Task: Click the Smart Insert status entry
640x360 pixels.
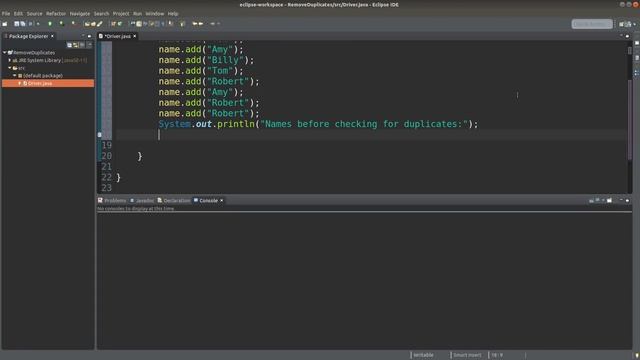Action: 467,355
